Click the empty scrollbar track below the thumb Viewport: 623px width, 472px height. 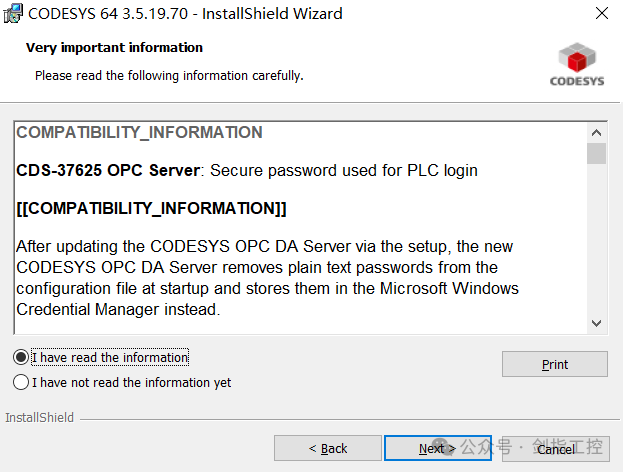coord(596,240)
